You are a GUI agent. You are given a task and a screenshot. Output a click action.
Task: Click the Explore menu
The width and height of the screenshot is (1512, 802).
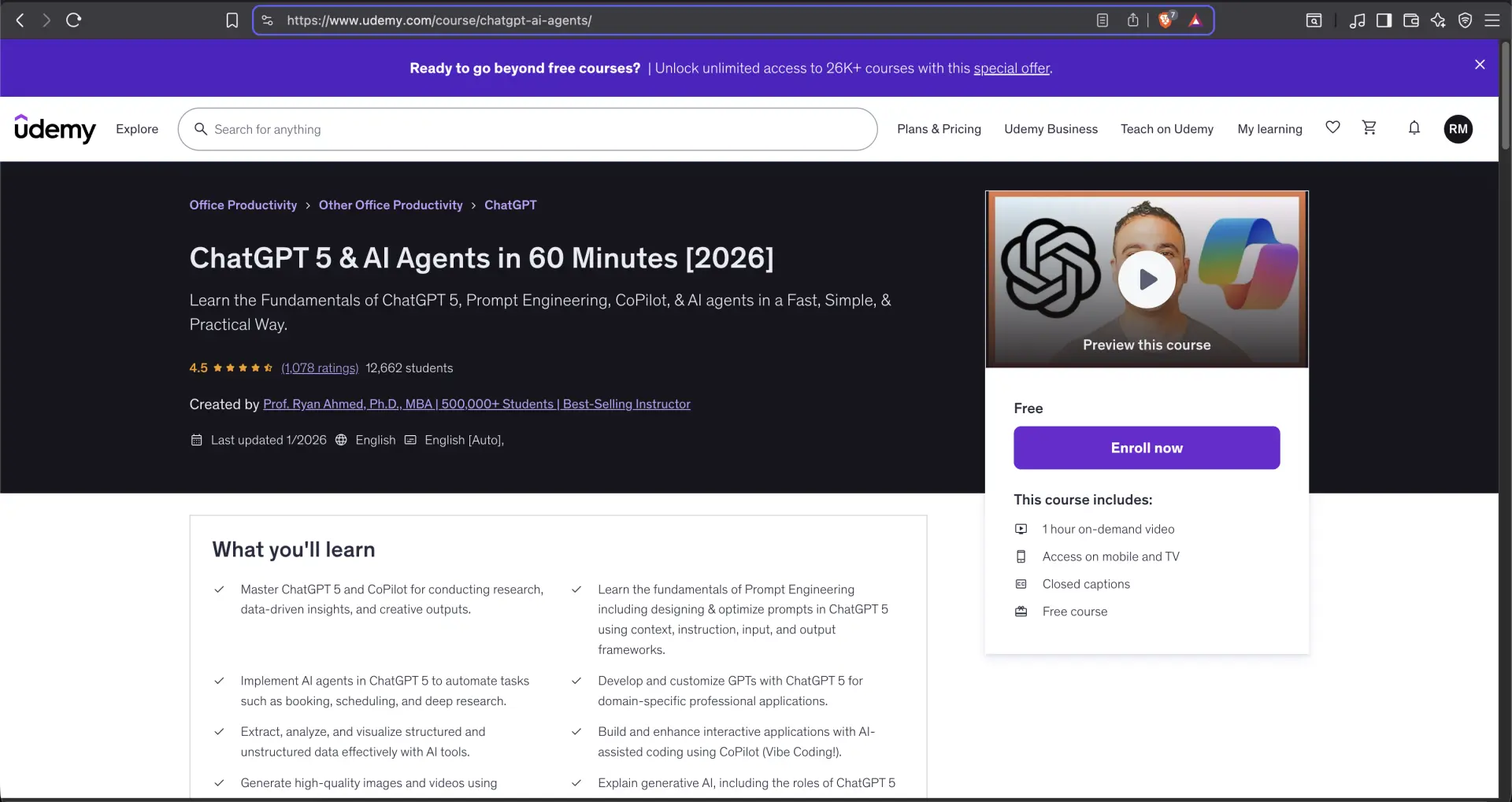click(137, 129)
